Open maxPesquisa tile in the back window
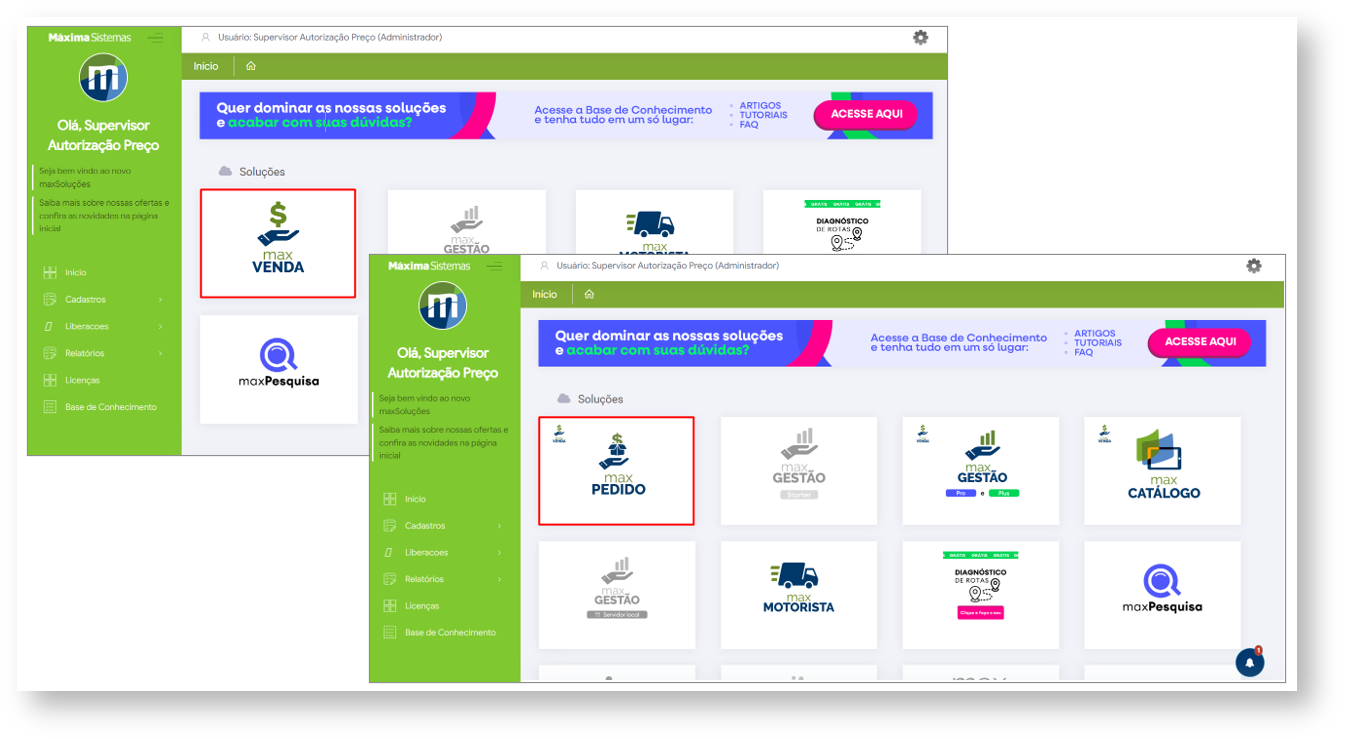Screen dimensions: 1345x739 [x=278, y=369]
